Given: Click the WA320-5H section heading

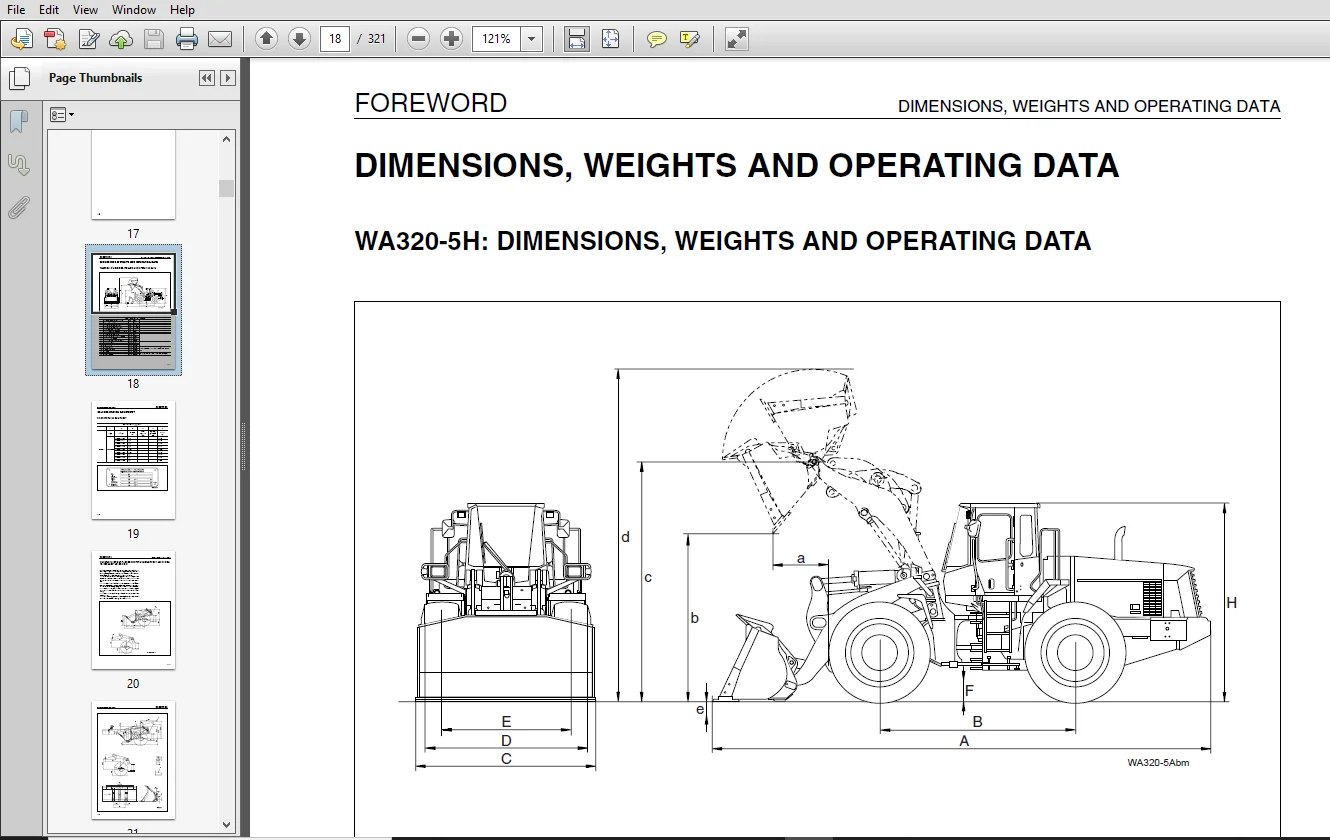Looking at the screenshot, I should tap(723, 241).
